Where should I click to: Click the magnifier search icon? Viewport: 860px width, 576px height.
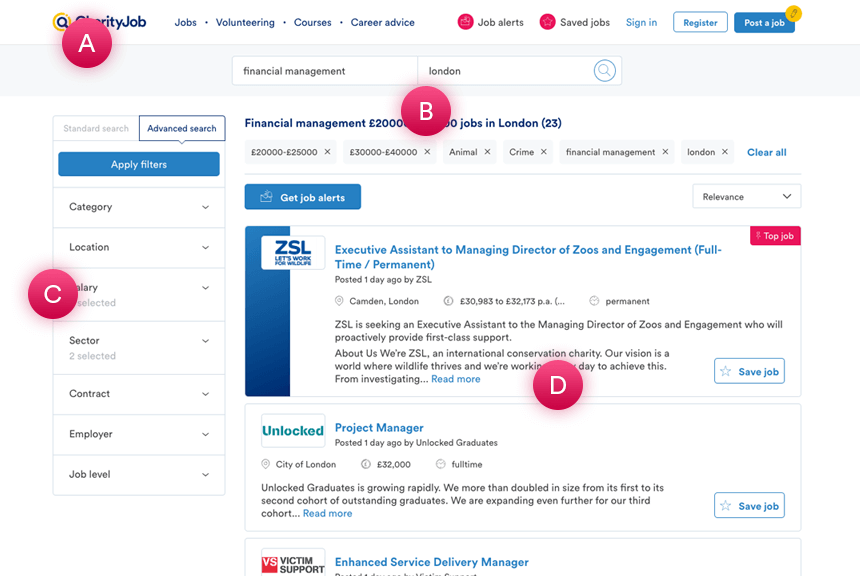[x=604, y=71]
